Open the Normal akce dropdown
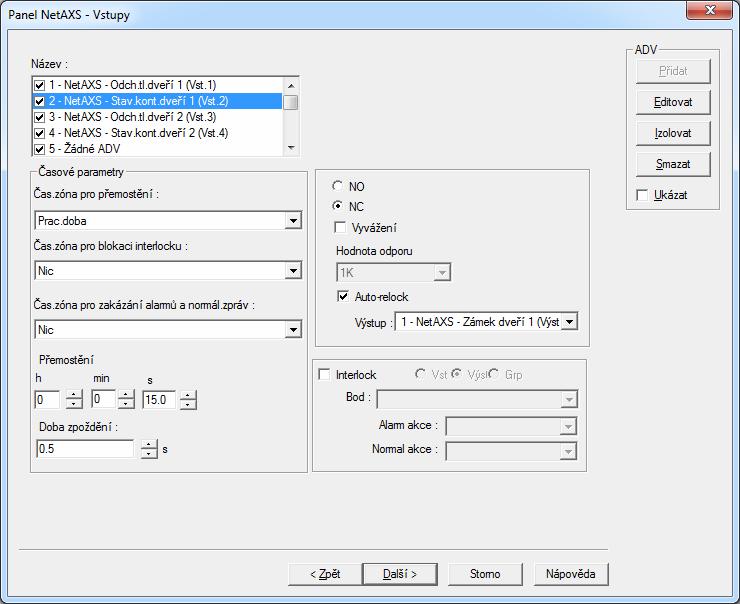This screenshot has width=740, height=604. (568, 451)
